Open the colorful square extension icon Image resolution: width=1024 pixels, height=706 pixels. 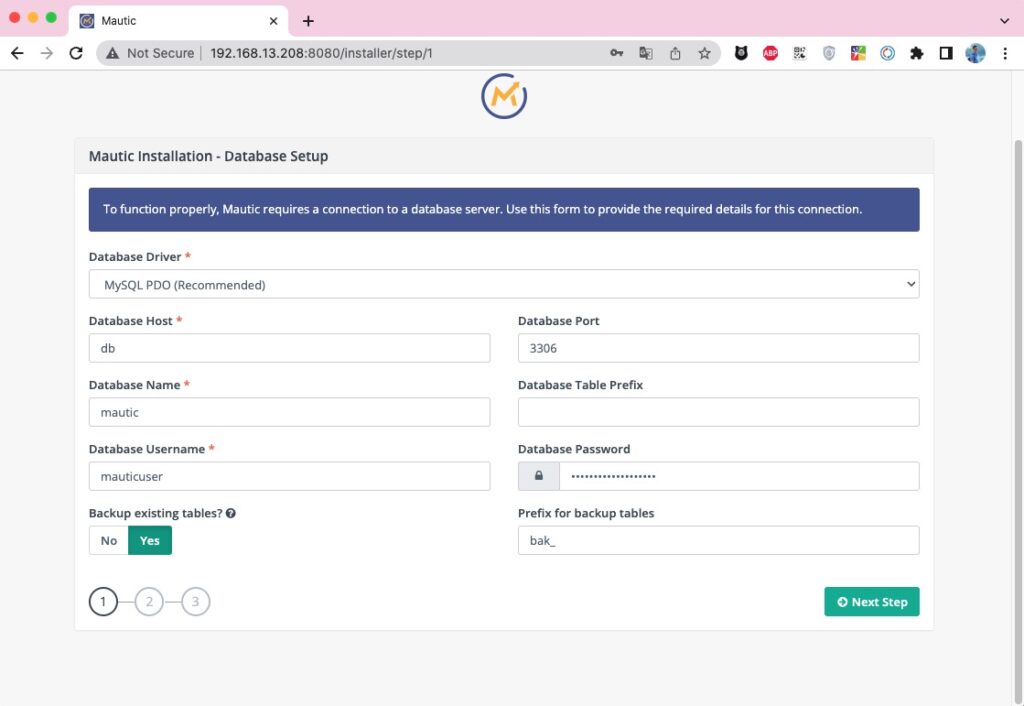[x=858, y=54]
